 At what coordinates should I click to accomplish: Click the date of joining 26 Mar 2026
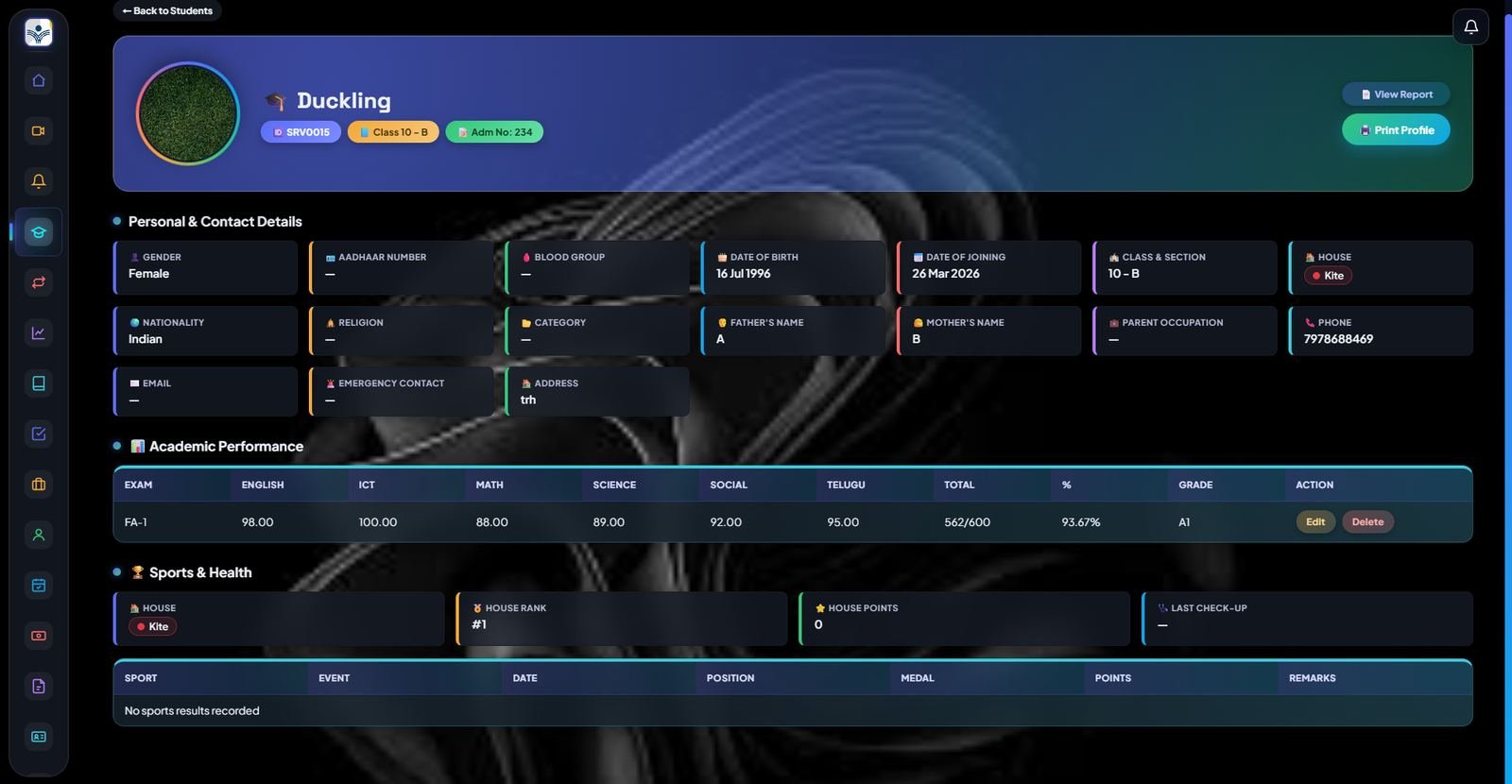click(945, 274)
